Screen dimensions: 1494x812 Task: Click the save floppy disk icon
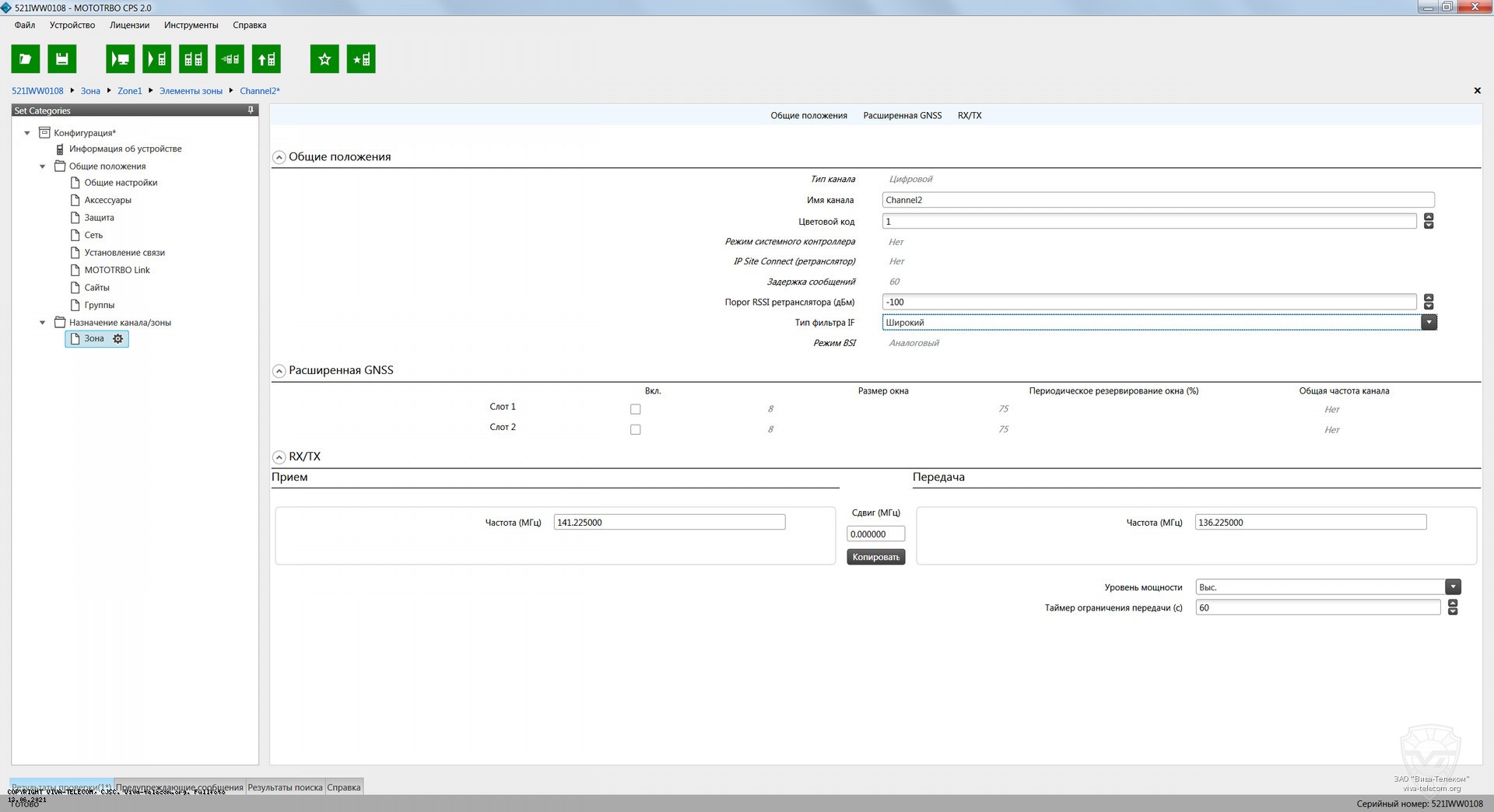click(x=62, y=59)
